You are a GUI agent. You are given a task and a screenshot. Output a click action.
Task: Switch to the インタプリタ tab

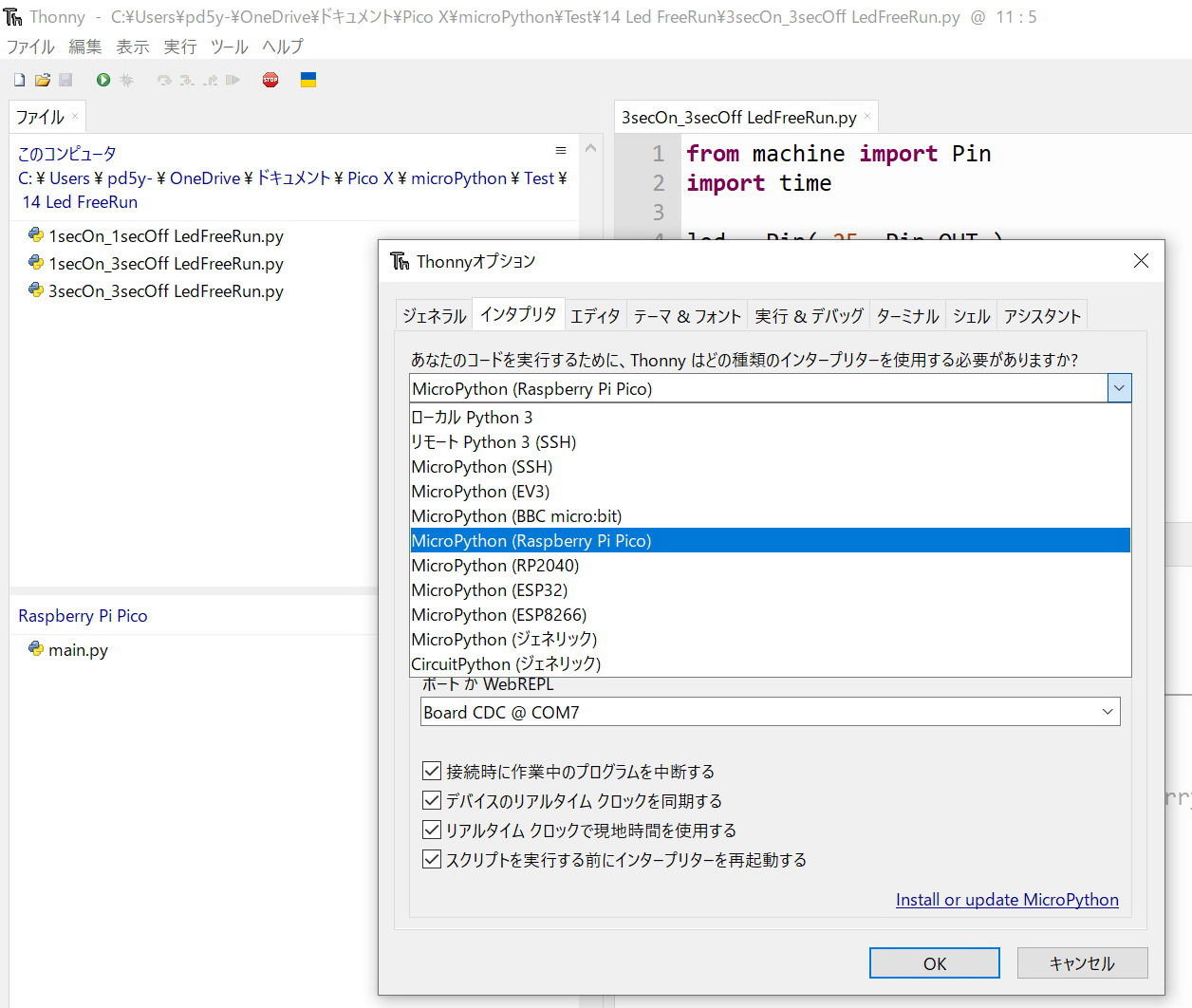[x=518, y=314]
